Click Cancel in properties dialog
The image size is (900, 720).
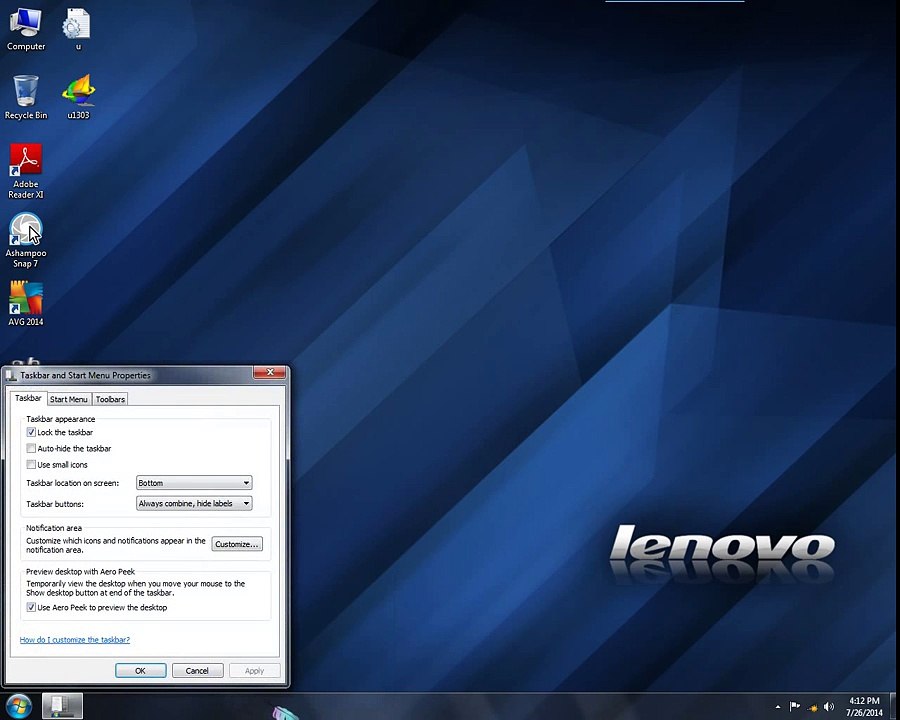coord(197,671)
